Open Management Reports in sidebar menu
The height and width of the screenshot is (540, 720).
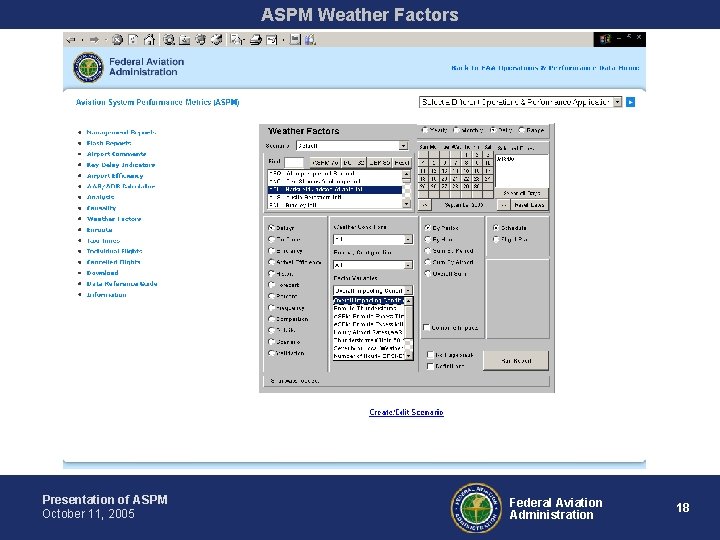pyautogui.click(x=121, y=132)
